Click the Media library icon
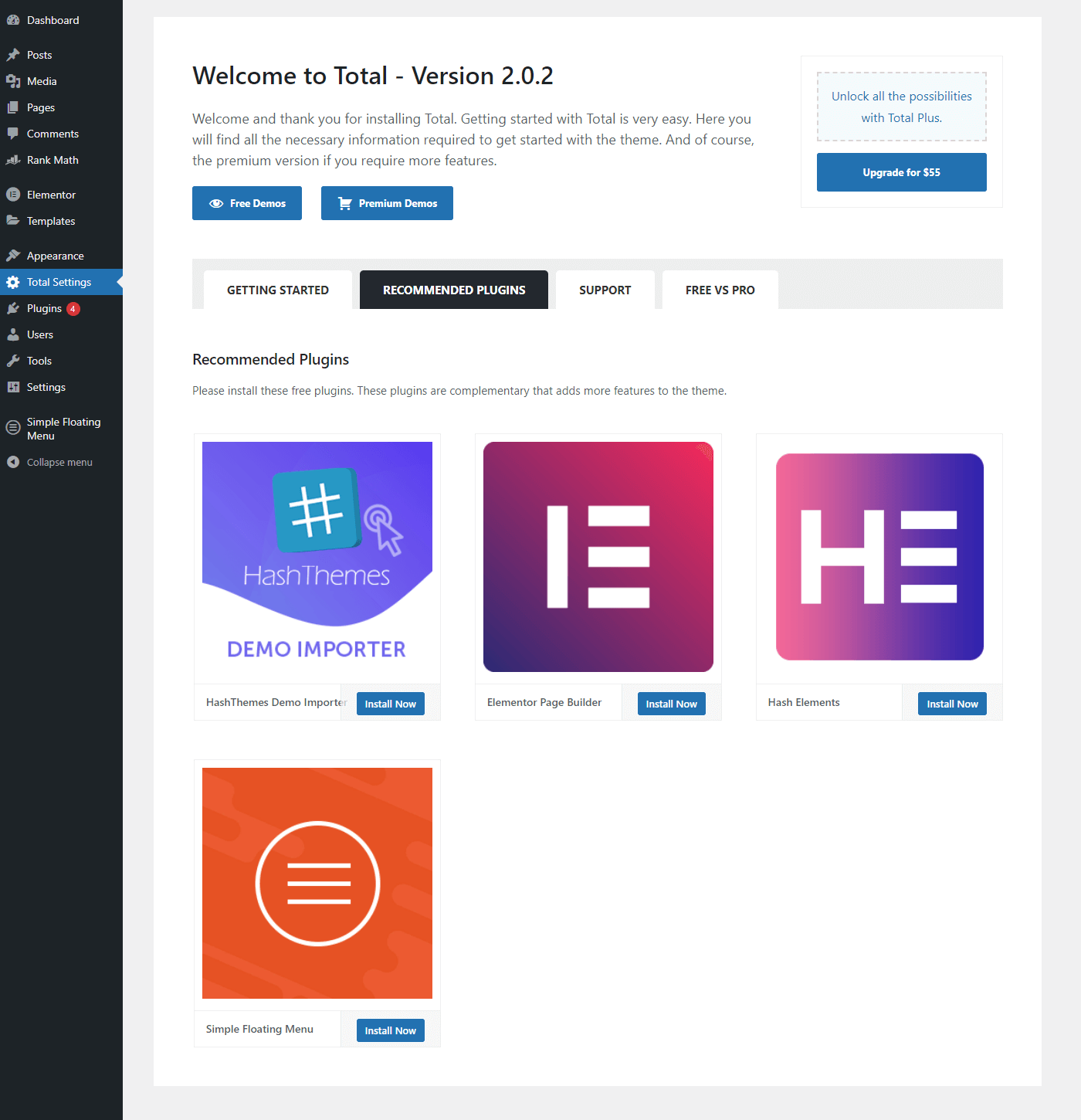This screenshot has width=1081, height=1120. (13, 81)
